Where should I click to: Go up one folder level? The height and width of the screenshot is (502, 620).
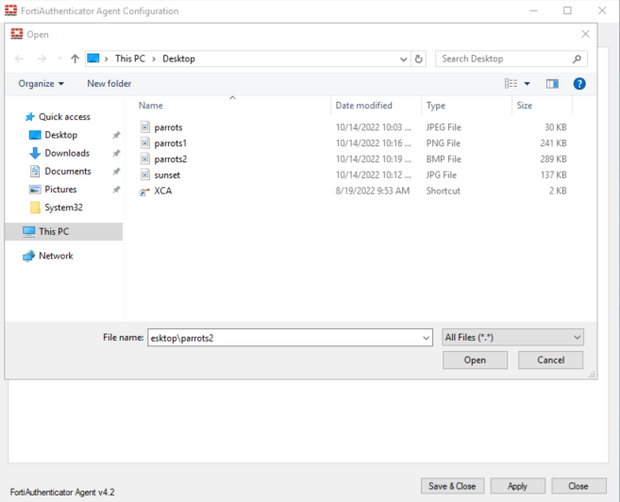(x=75, y=59)
